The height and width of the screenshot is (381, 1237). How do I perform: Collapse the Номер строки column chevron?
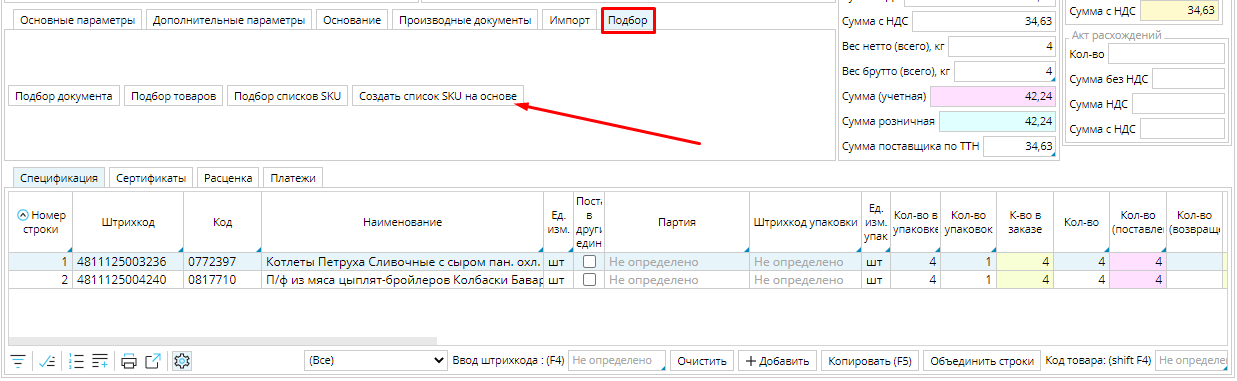tap(24, 214)
